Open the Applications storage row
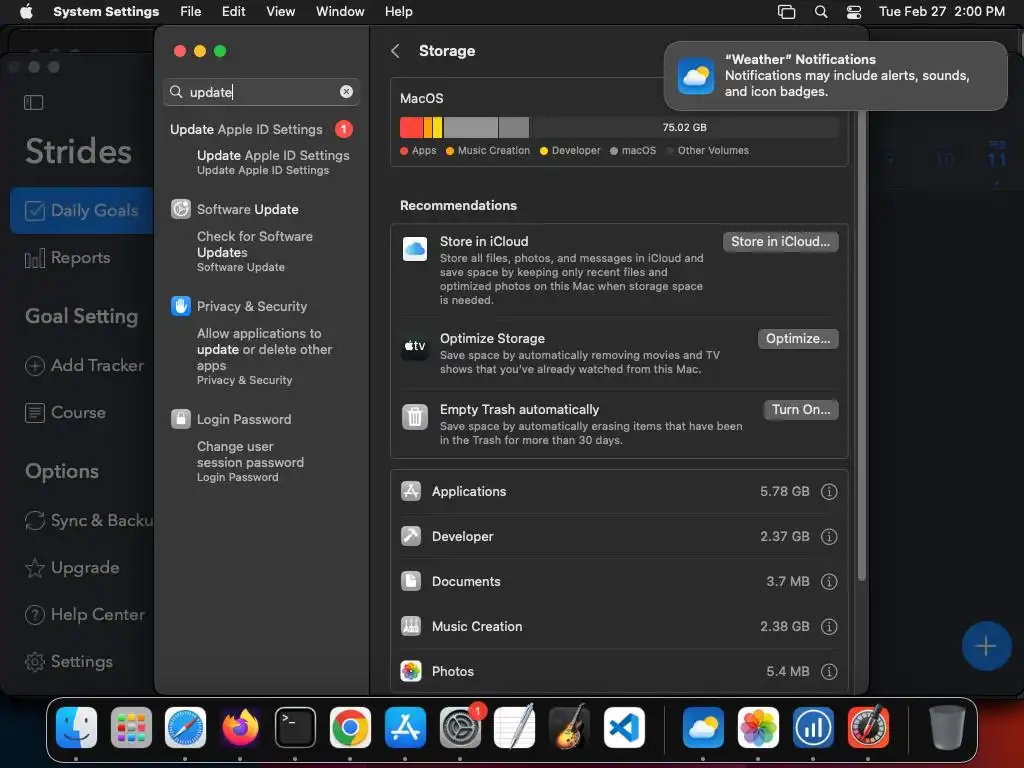1024x768 pixels. coord(619,492)
